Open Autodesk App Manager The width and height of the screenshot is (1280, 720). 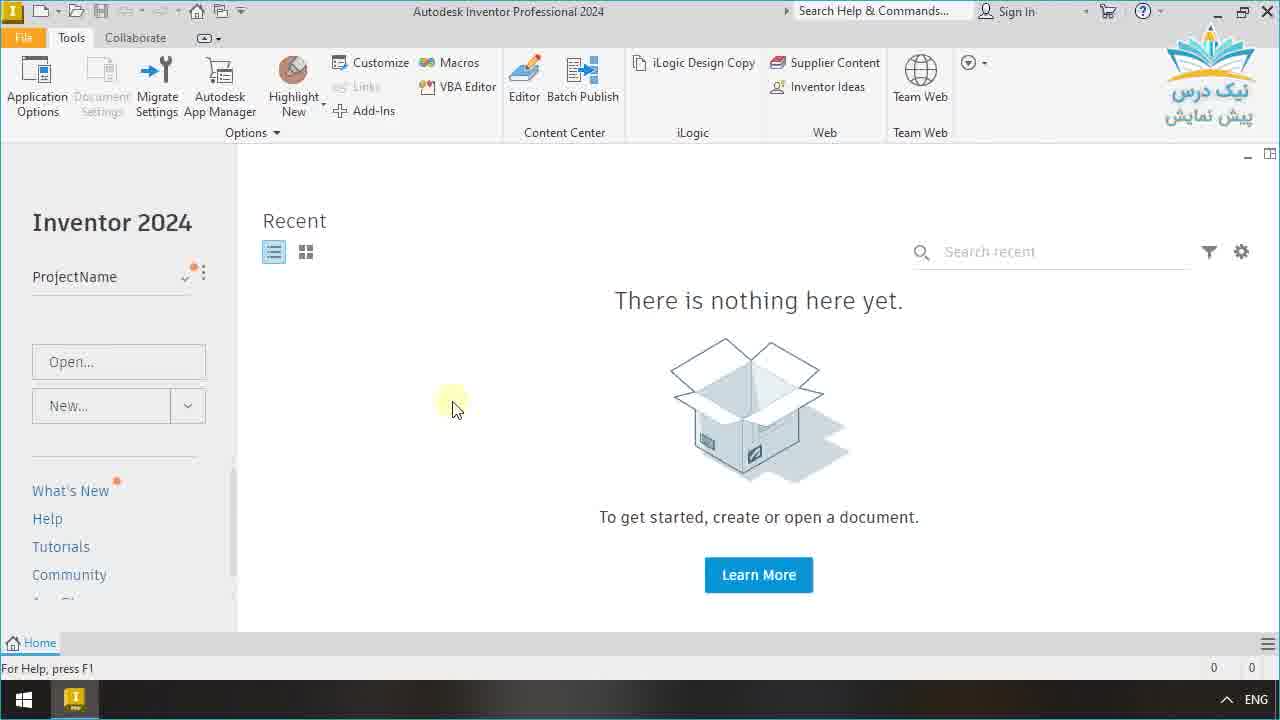pos(220,85)
